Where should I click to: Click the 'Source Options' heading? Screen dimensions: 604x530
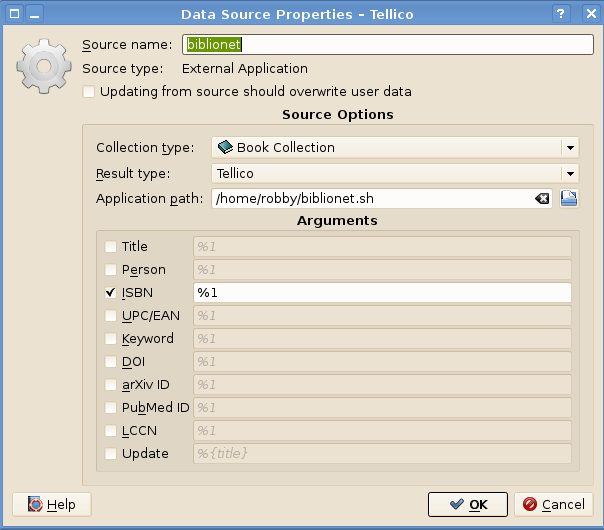(338, 114)
